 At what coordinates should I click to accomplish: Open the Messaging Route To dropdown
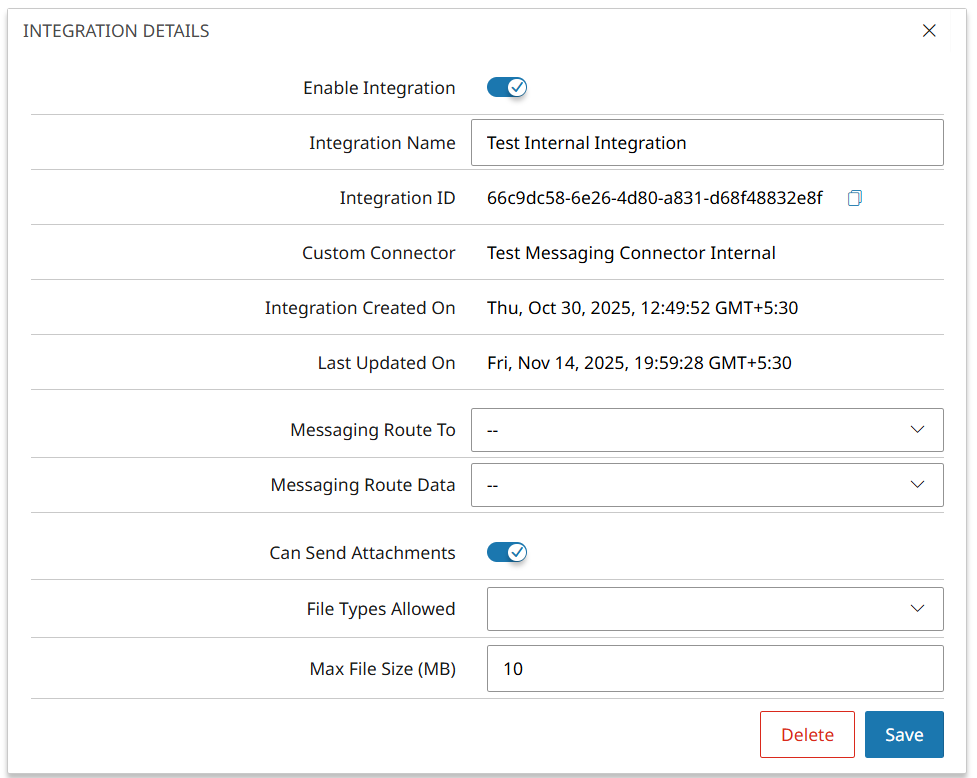tap(707, 430)
